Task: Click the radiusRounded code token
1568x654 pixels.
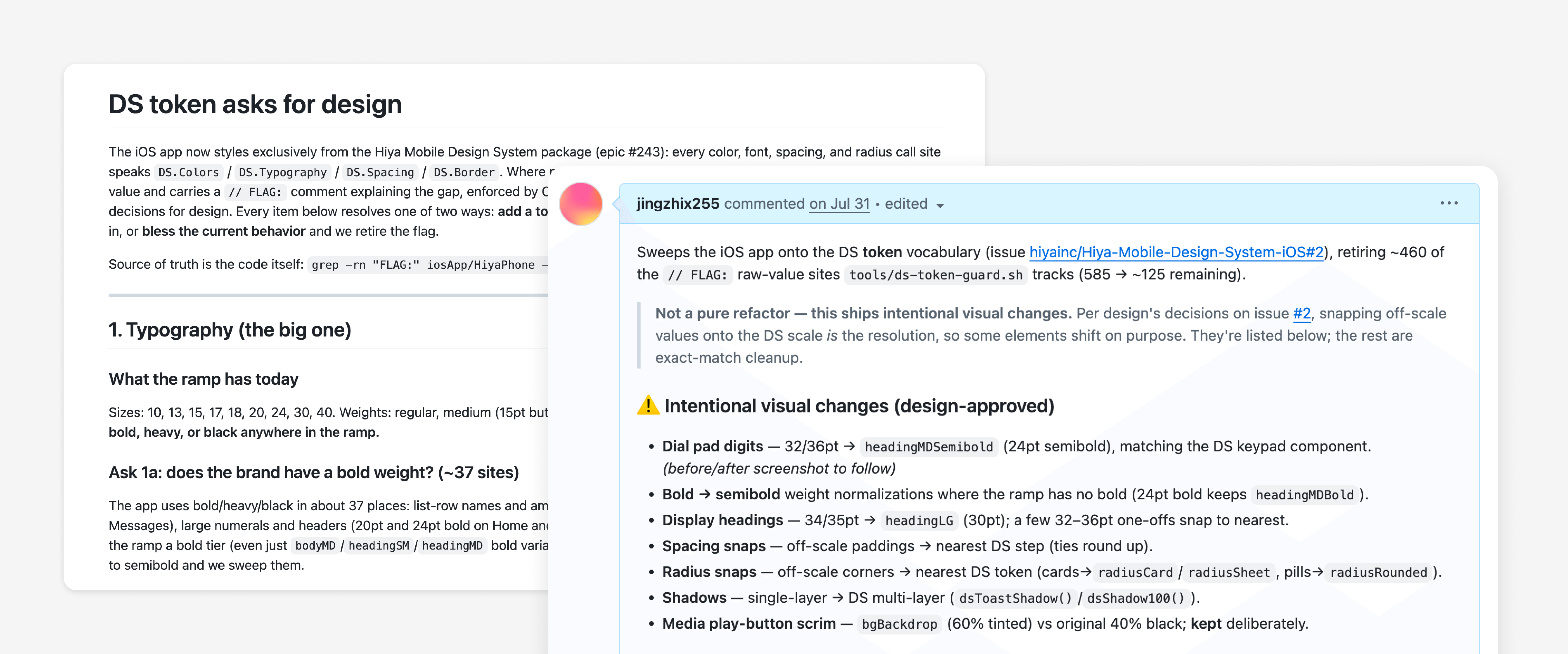Action: click(x=1378, y=572)
